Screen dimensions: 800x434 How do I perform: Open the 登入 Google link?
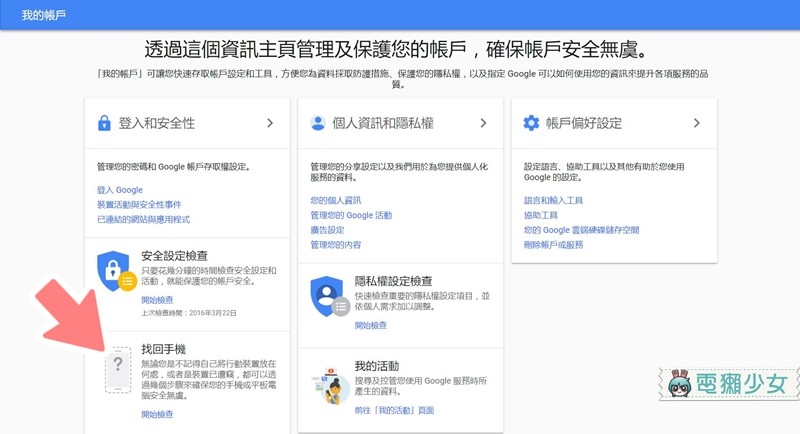click(120, 190)
